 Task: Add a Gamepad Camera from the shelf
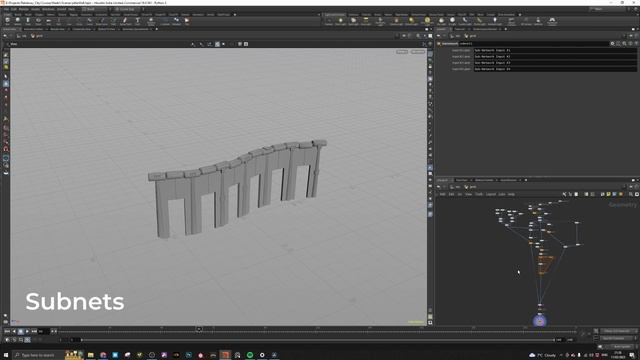click(552, 21)
